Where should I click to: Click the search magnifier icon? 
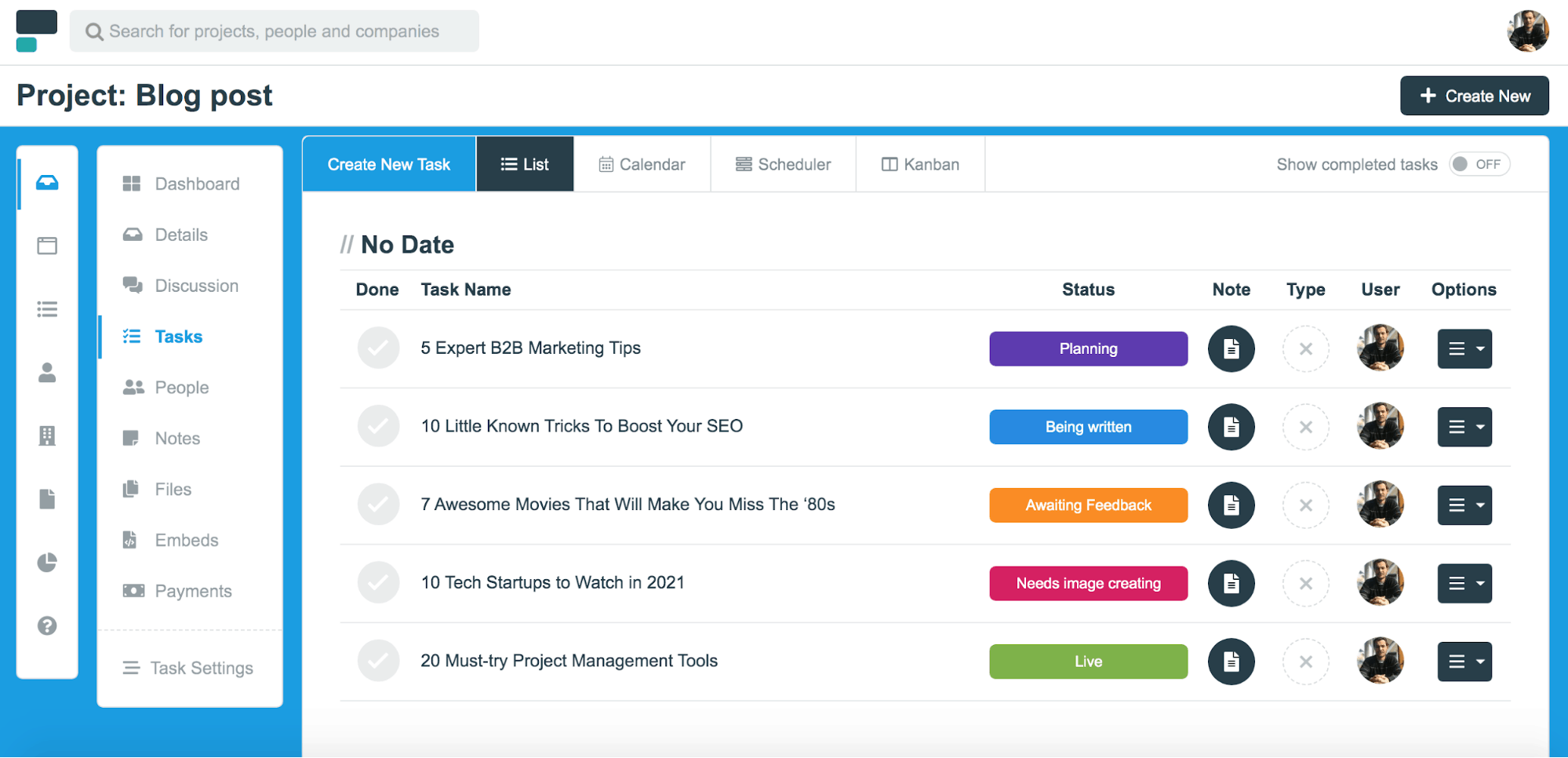94,31
